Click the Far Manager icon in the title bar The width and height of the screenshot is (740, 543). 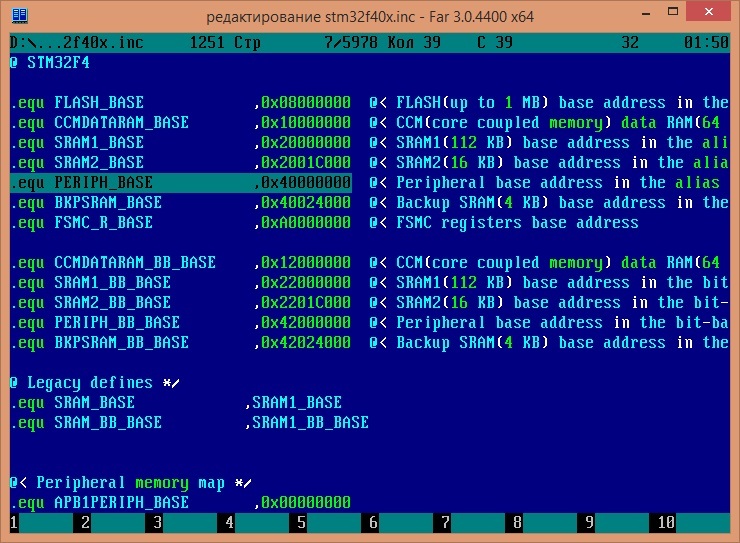tap(19, 15)
